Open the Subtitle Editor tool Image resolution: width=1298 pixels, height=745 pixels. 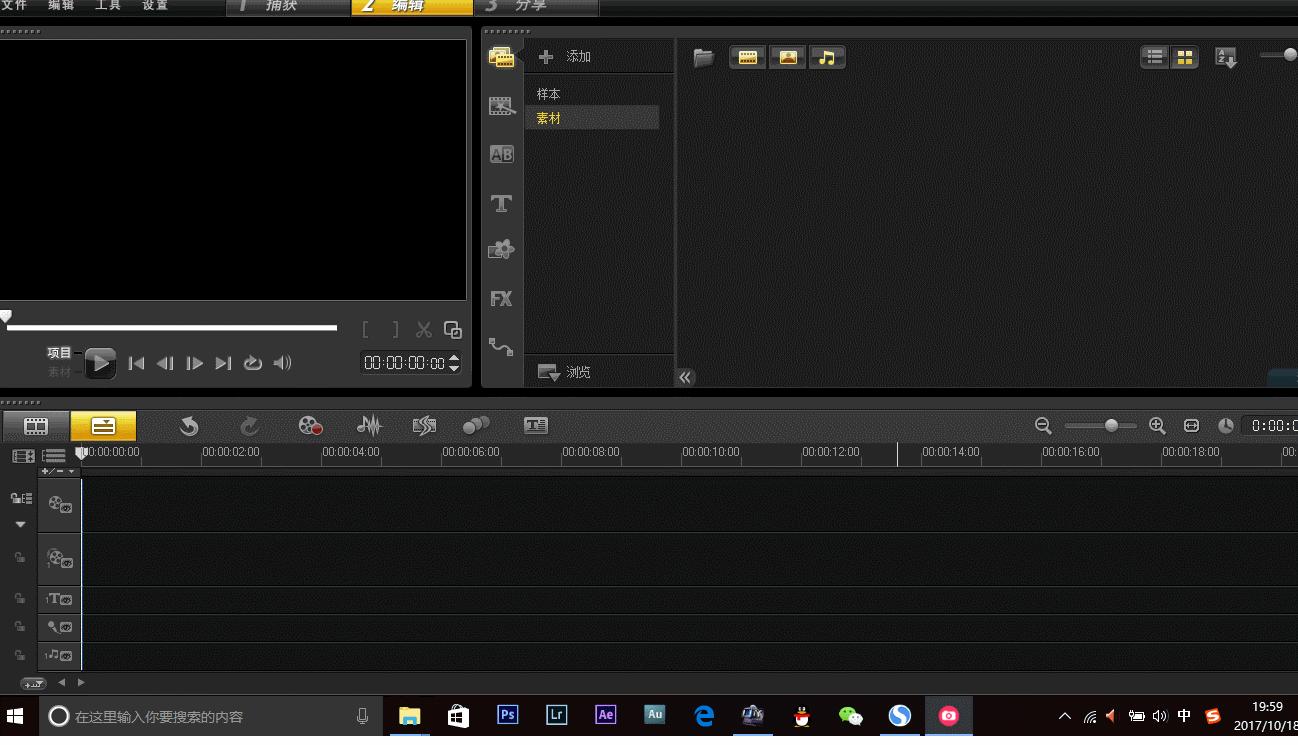coord(536,426)
